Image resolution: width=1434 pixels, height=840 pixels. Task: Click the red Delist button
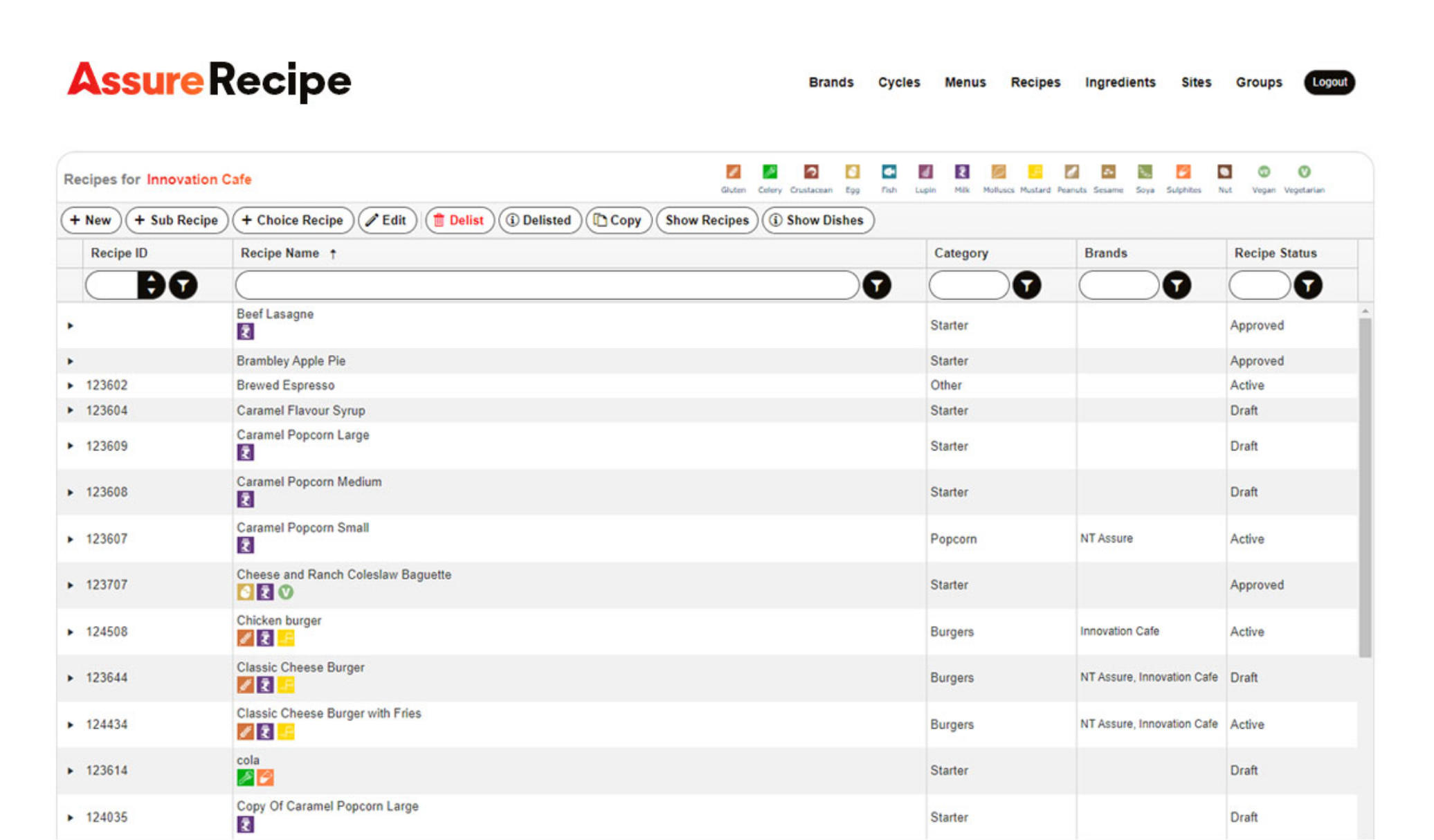[x=459, y=220]
